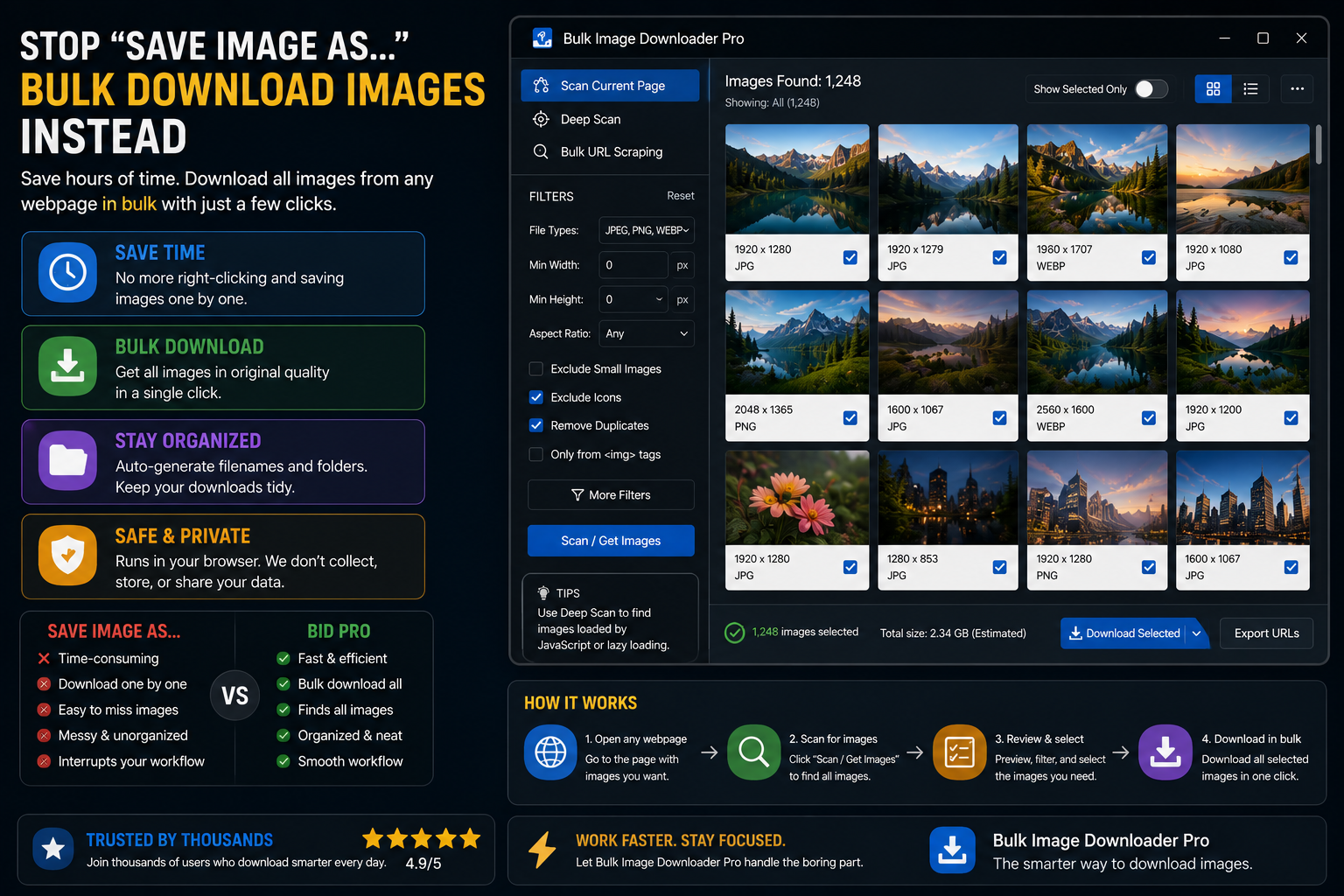The height and width of the screenshot is (896, 1344).
Task: Click the Bulk Image Downloader Pro title bar logo
Action: [x=542, y=38]
